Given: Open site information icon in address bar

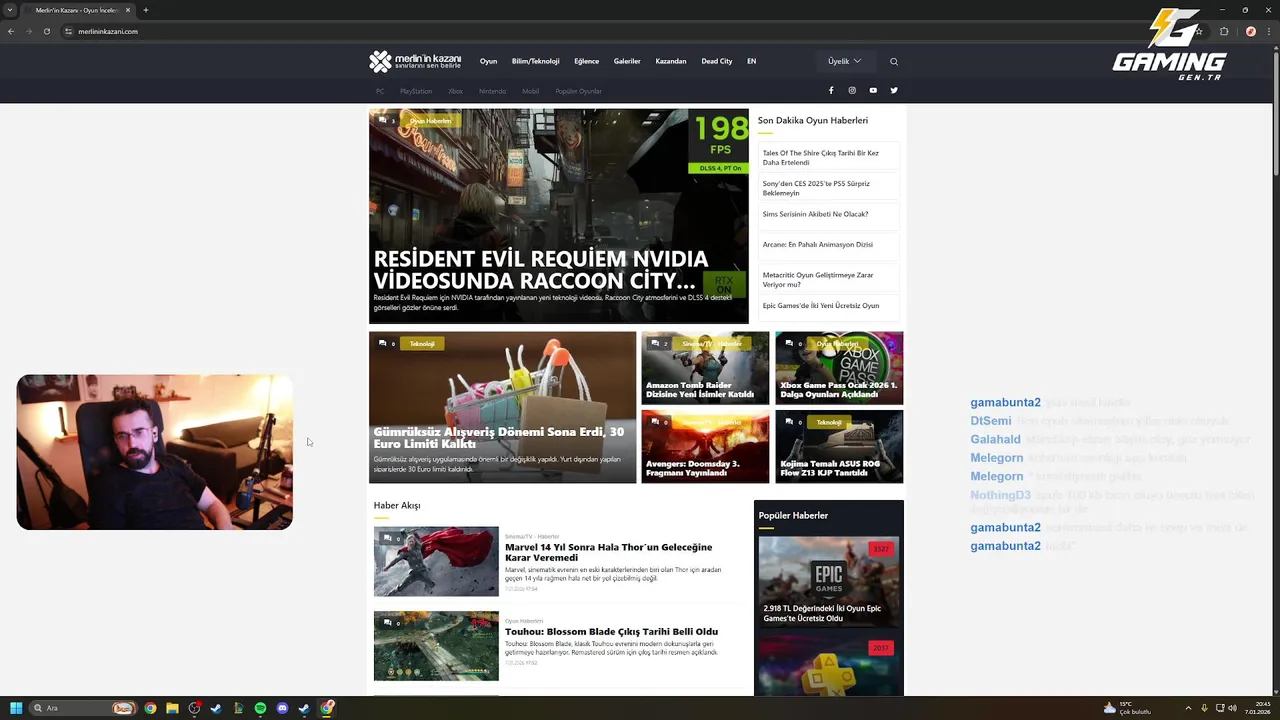Looking at the screenshot, I should point(69,31).
